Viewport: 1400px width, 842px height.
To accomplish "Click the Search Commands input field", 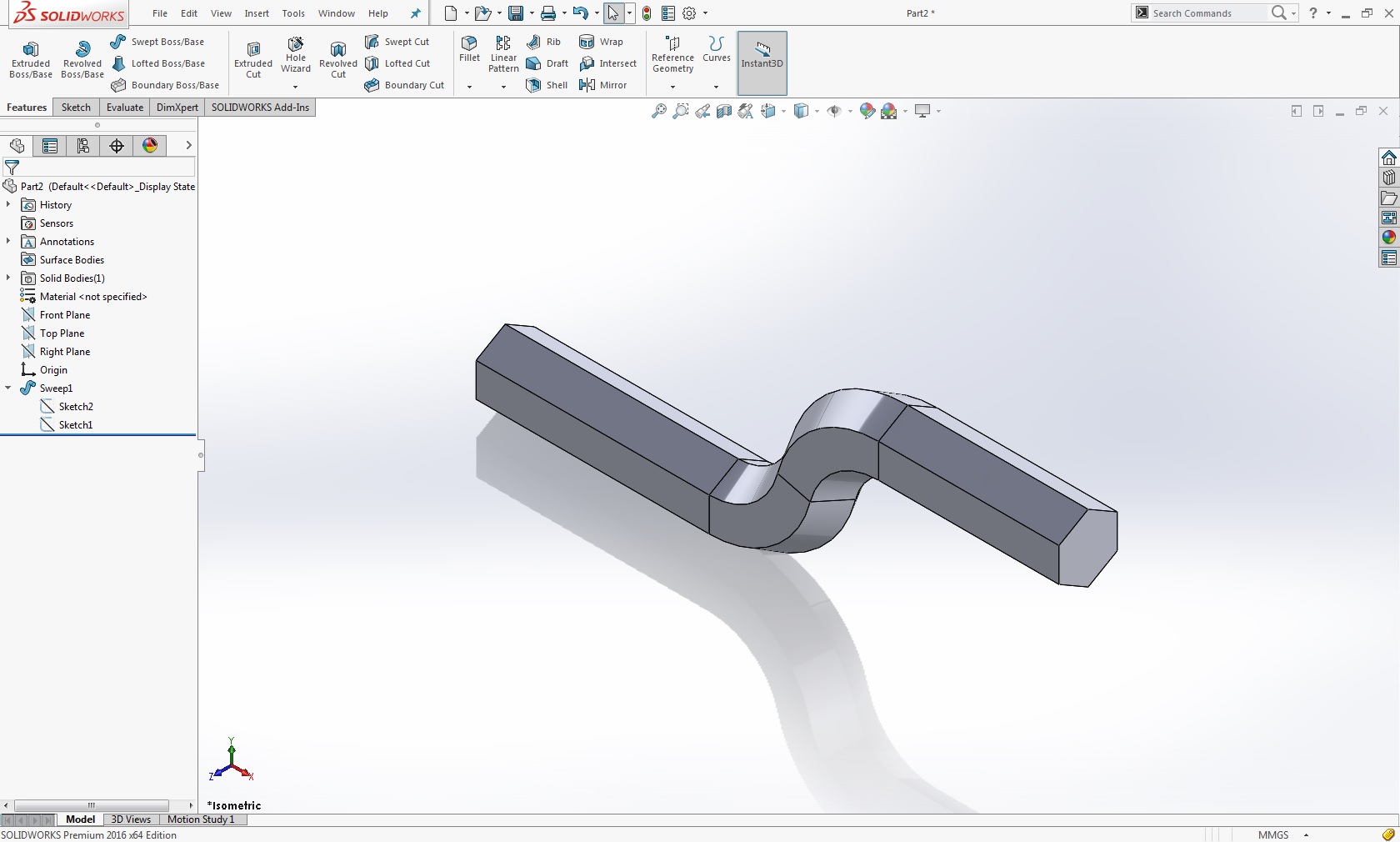I will point(1207,13).
